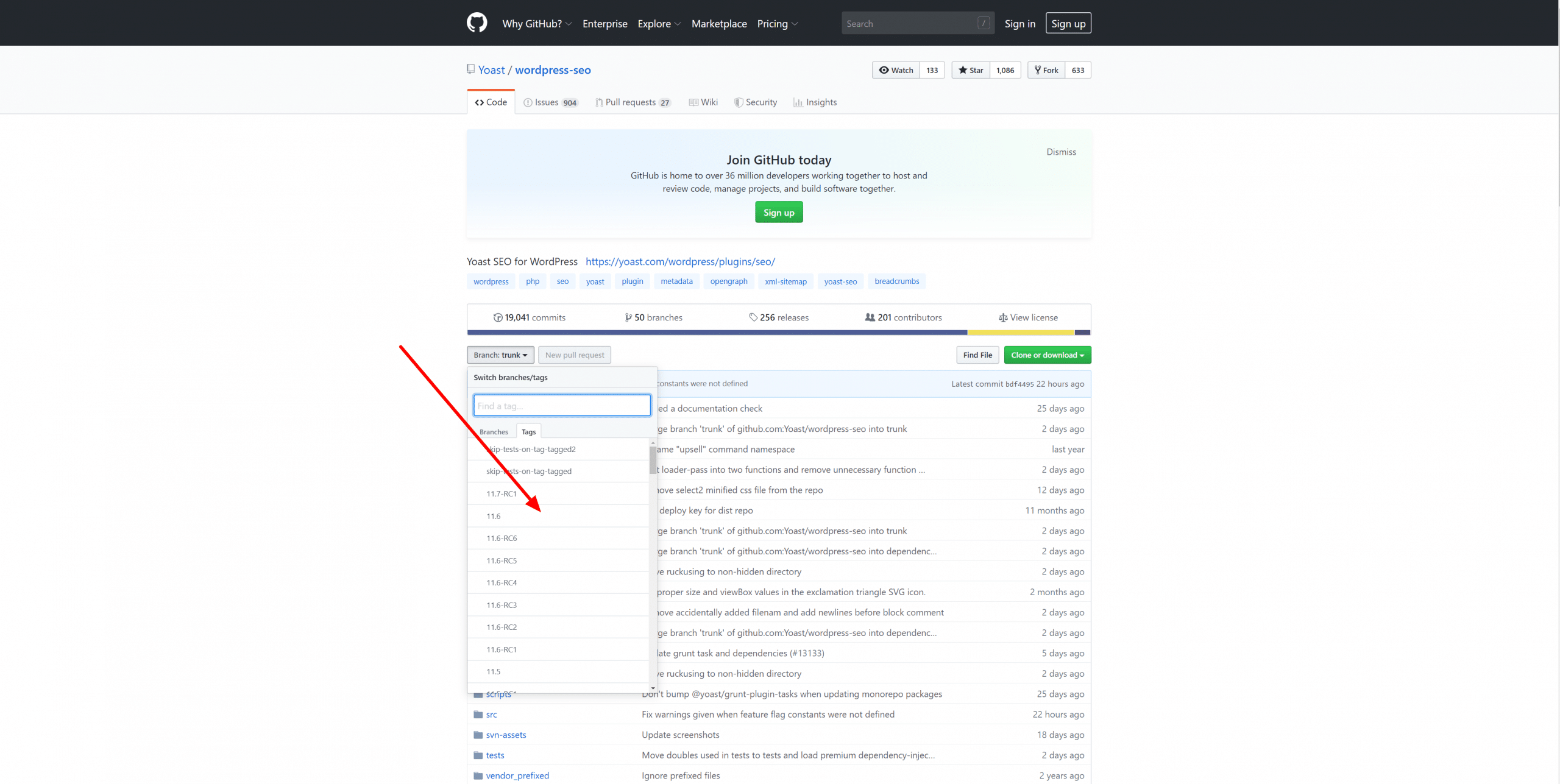
Task: Click the tag list scroll down arrow
Action: 653,688
